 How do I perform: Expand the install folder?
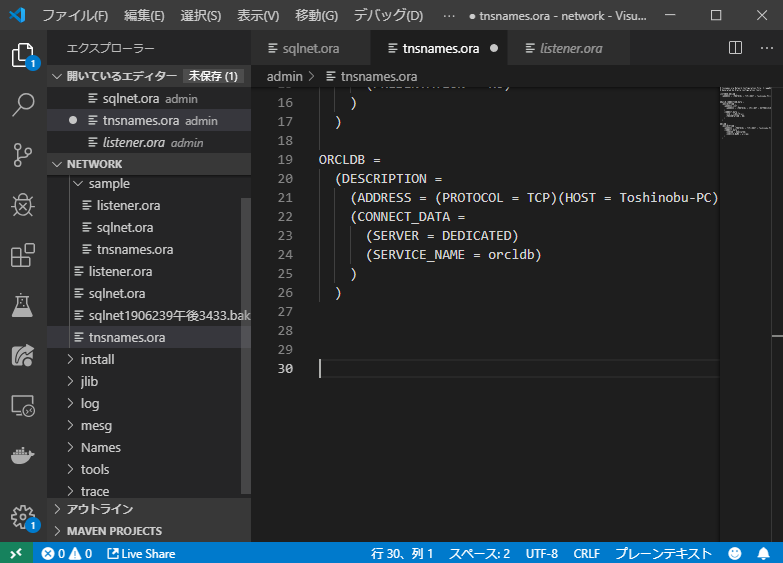click(x=97, y=359)
